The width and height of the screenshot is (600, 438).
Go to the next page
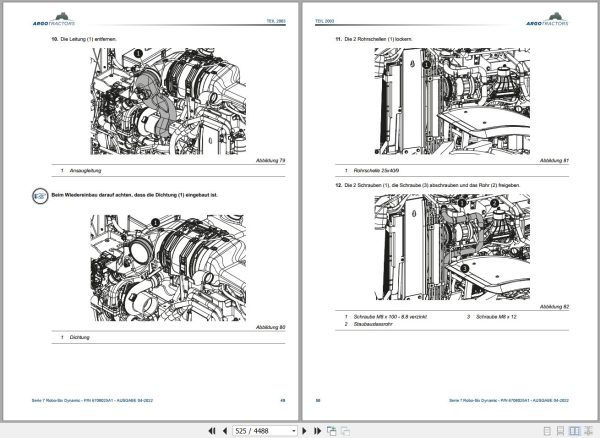(x=305, y=431)
